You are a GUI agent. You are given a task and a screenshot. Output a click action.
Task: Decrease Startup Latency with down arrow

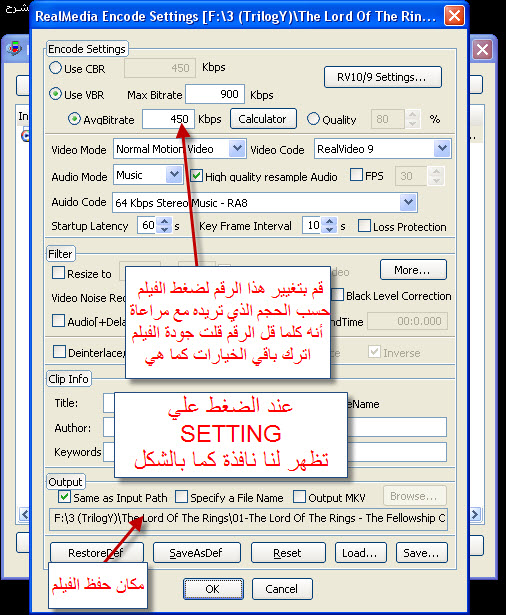(x=165, y=230)
